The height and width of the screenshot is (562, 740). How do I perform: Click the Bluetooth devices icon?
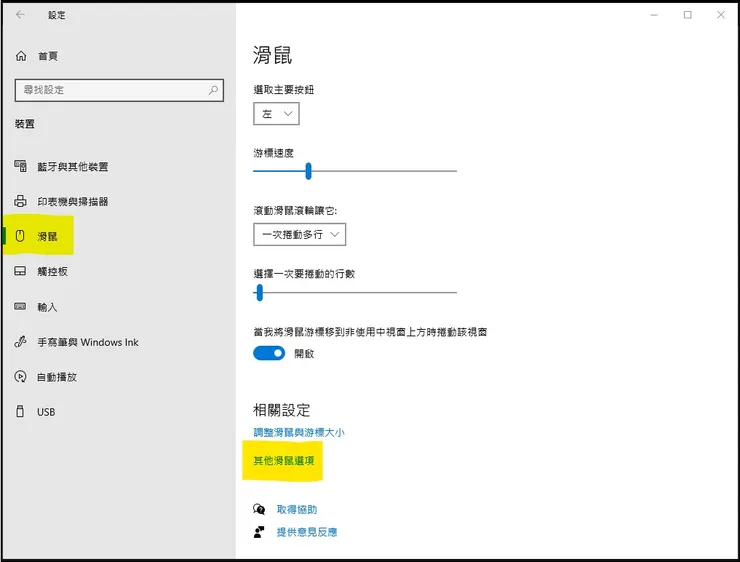coord(20,166)
